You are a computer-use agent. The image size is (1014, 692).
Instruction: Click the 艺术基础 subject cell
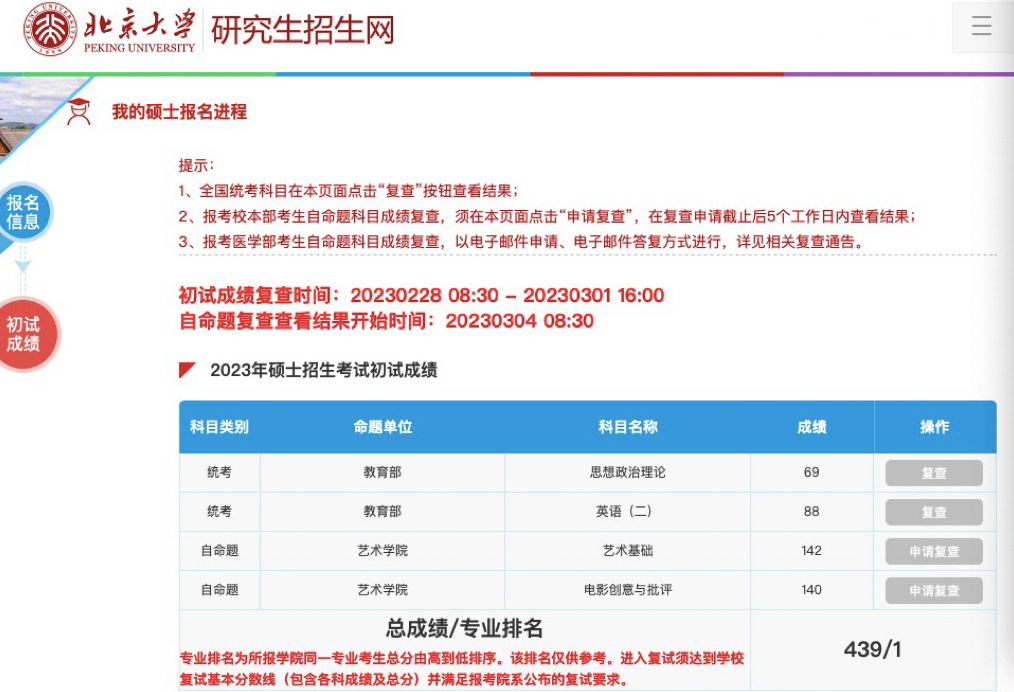coord(627,550)
